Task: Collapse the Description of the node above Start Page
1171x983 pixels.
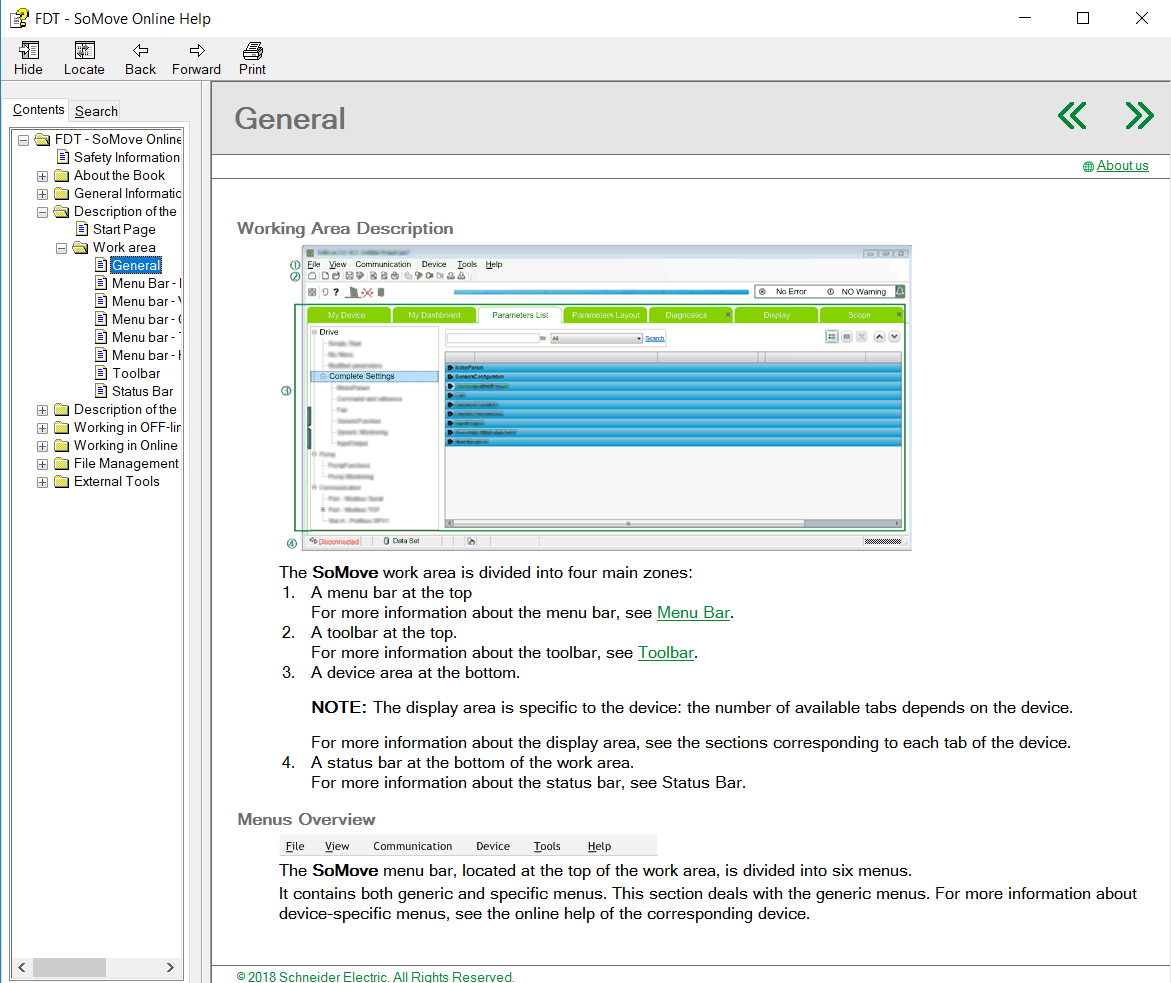Action: (43, 212)
